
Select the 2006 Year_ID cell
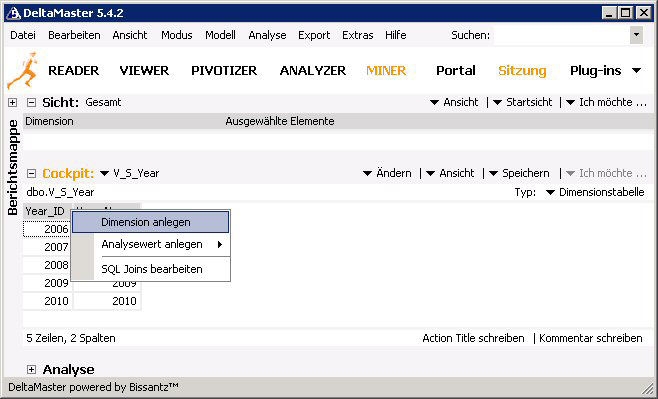(x=47, y=229)
